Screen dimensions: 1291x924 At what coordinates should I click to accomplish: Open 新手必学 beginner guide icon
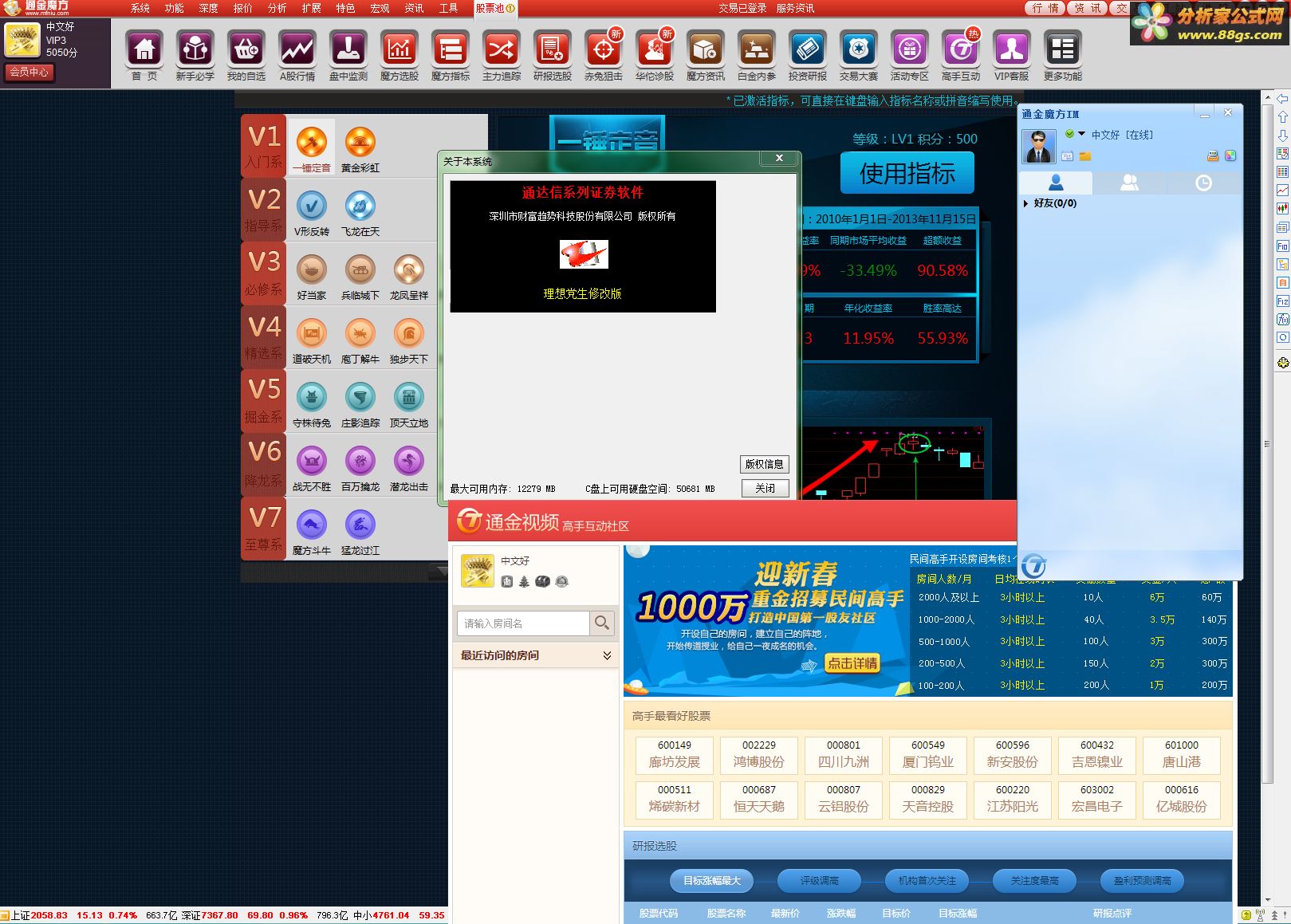click(195, 49)
